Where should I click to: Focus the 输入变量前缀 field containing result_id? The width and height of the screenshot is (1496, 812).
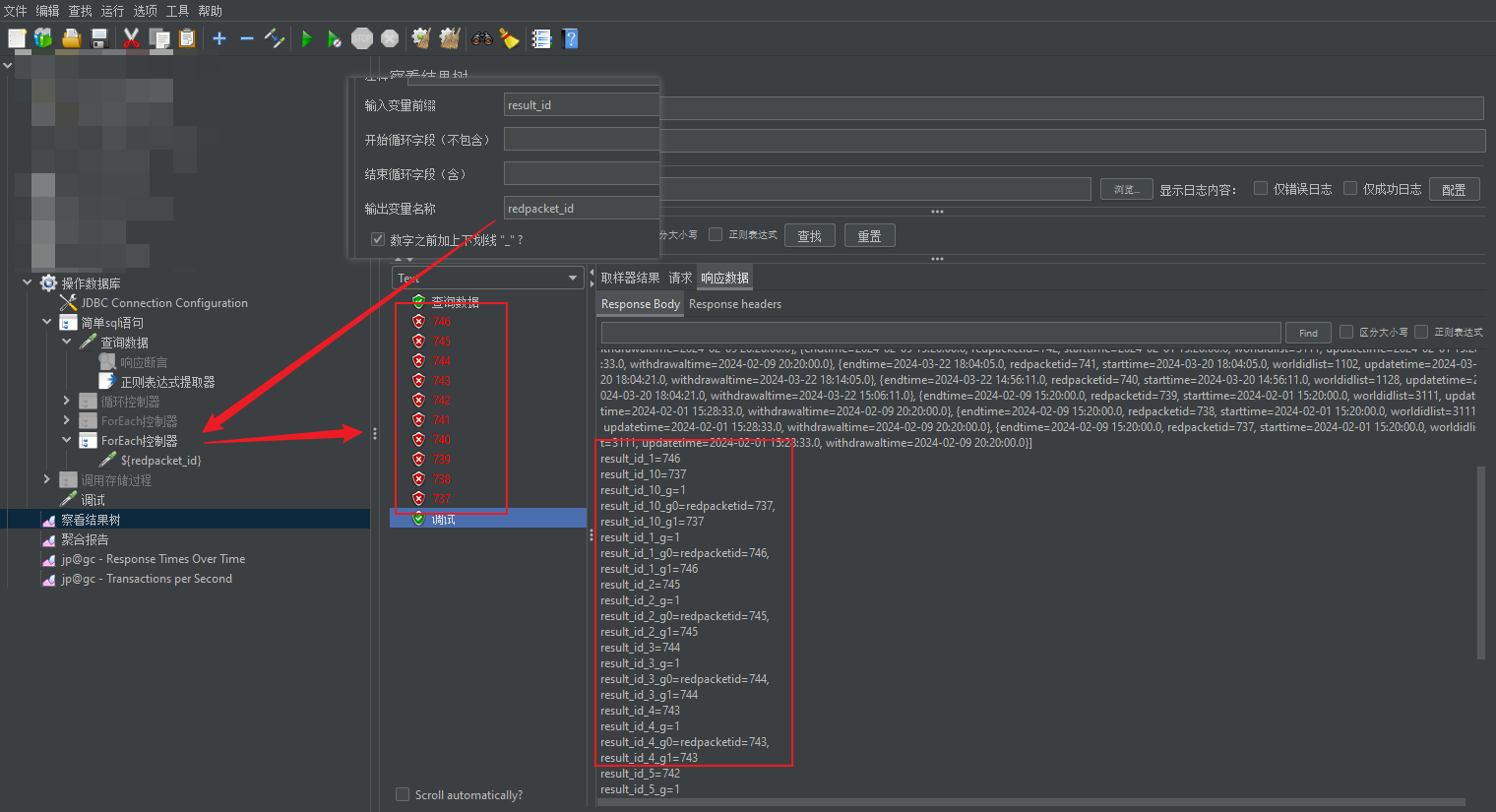coord(582,105)
